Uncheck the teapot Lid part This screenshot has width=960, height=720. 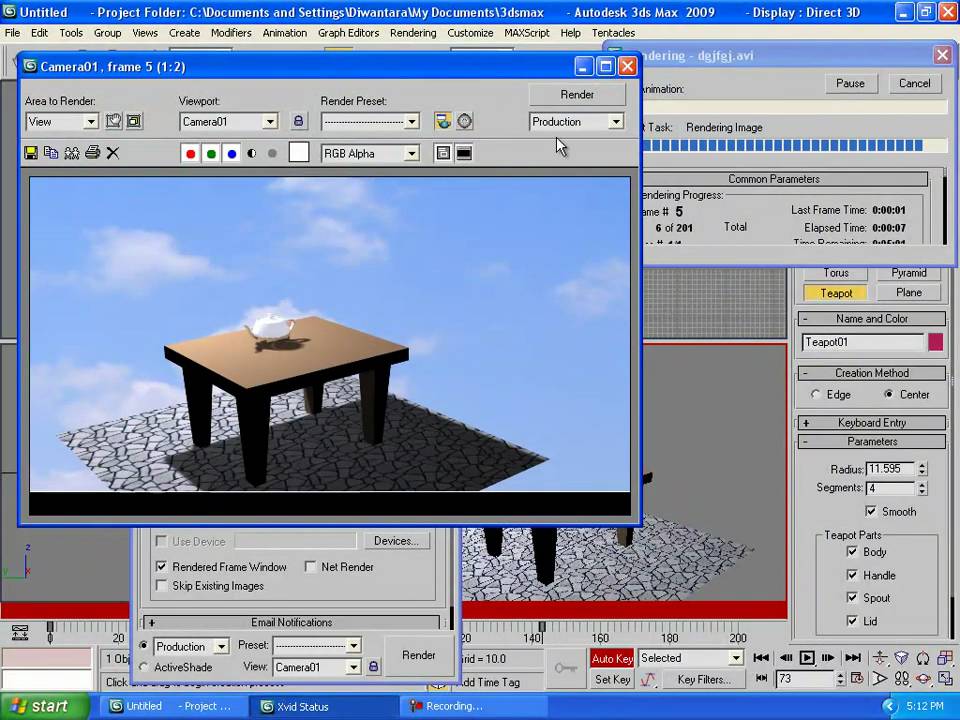pos(852,621)
